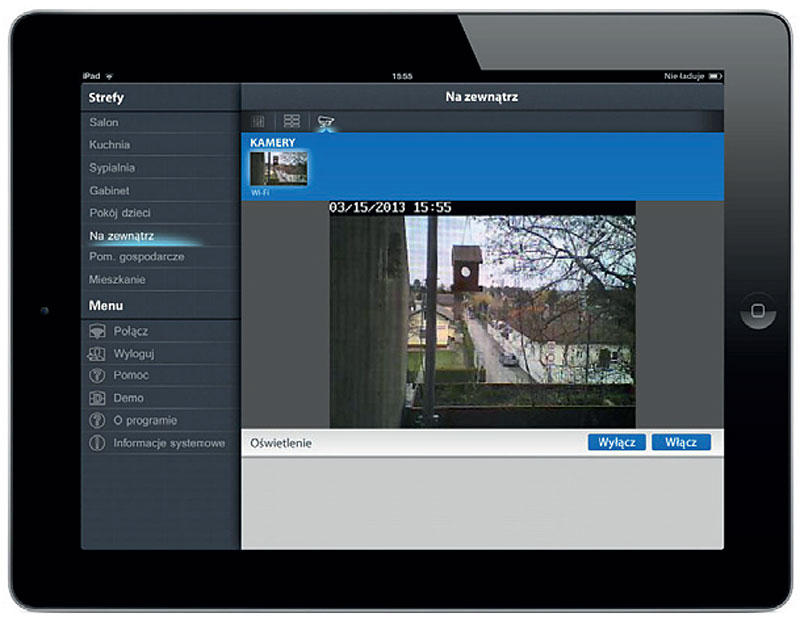Open the Kuchnia zone
The image size is (800, 617).
click(160, 145)
